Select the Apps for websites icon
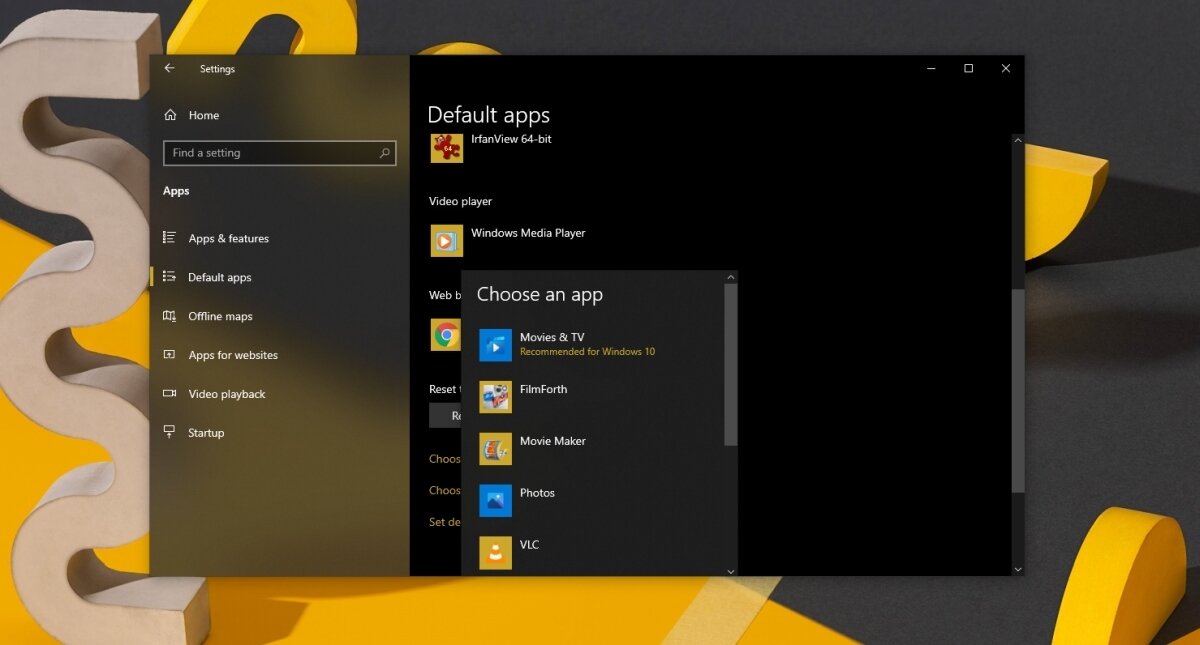Image resolution: width=1200 pixels, height=645 pixels. click(x=171, y=355)
